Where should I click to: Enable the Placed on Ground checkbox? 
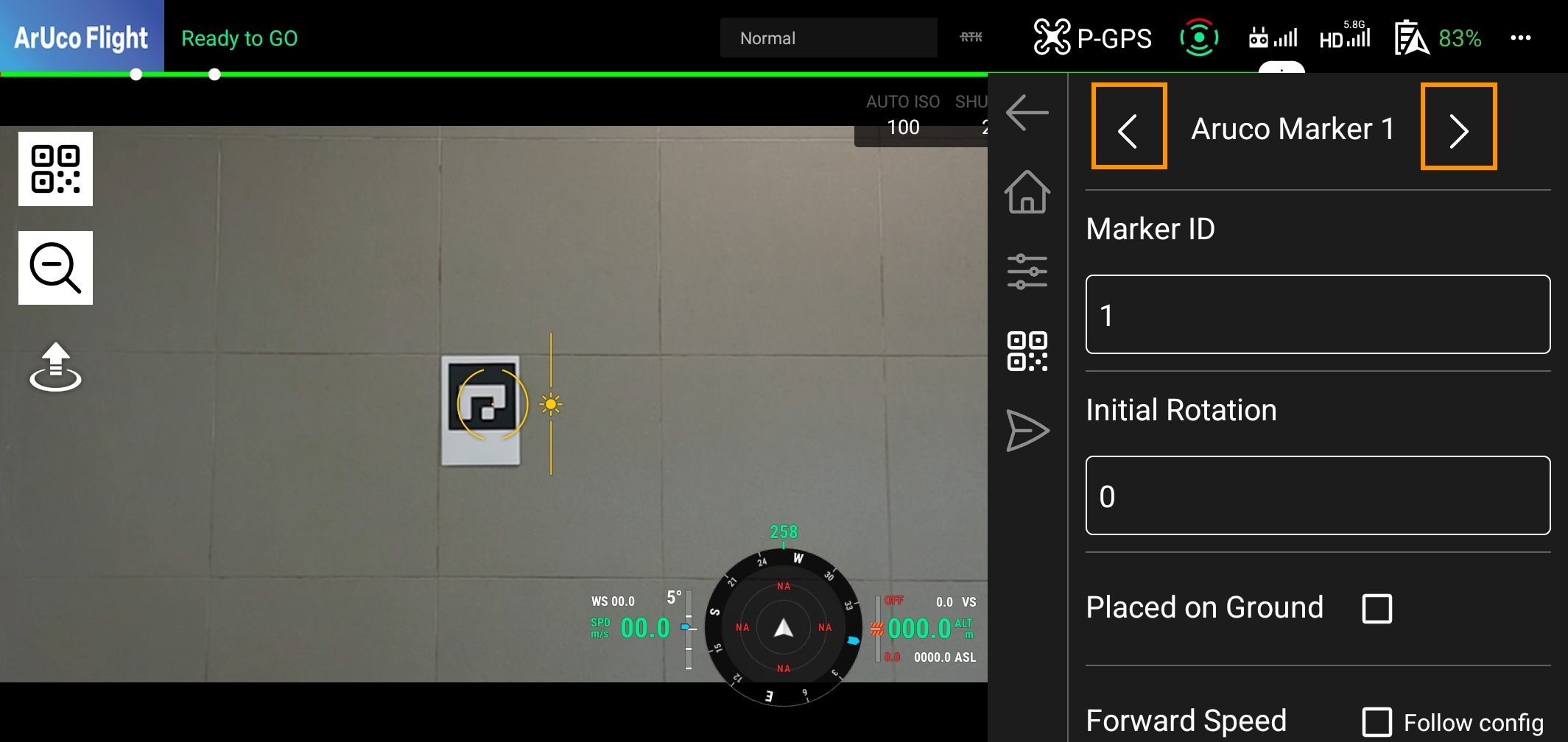[x=1377, y=608]
